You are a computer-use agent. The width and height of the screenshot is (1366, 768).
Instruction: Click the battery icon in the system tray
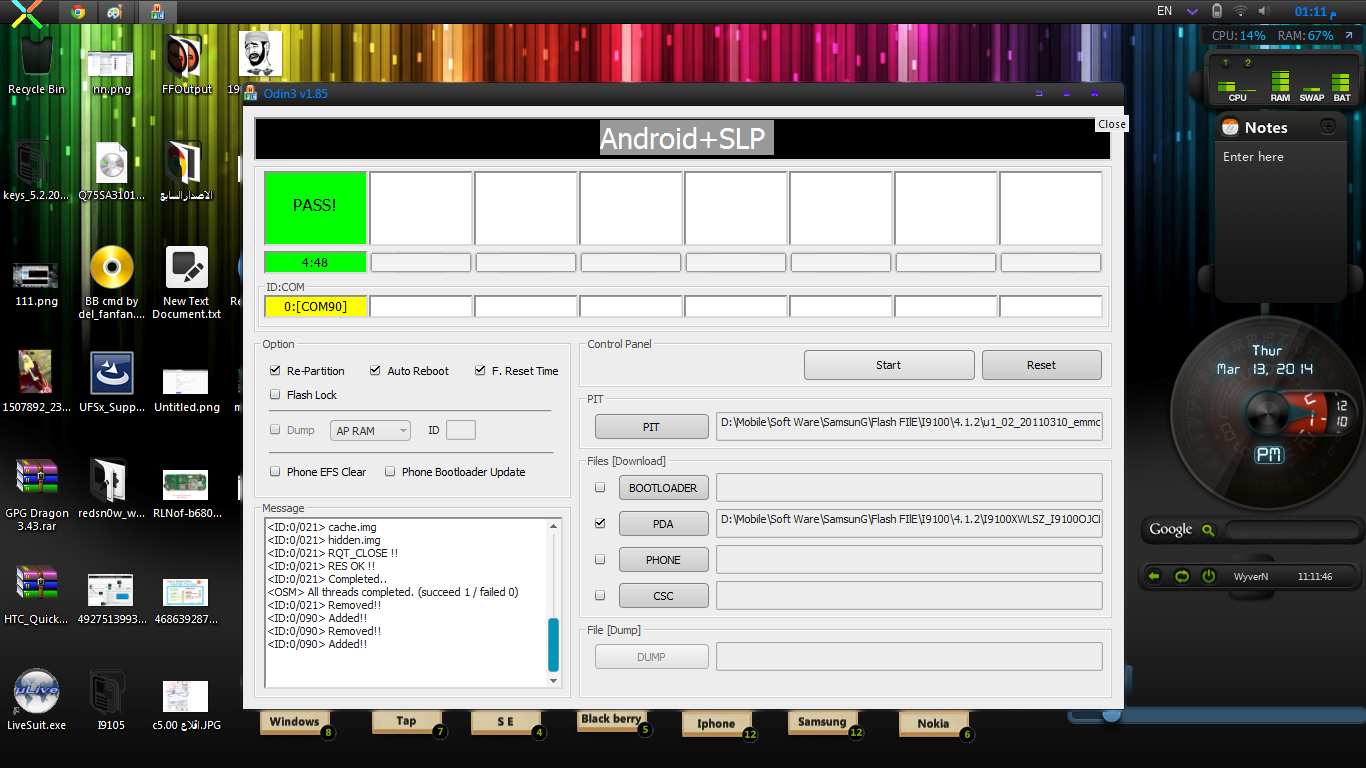1217,11
